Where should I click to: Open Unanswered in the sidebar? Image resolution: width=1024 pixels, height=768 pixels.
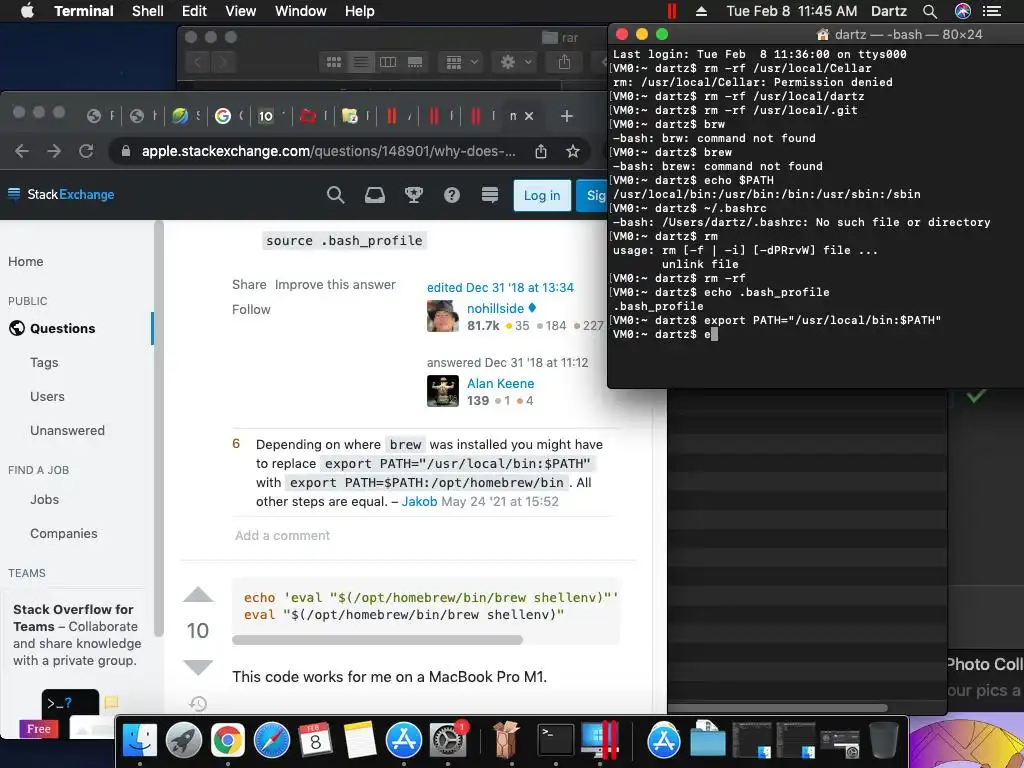click(x=67, y=430)
